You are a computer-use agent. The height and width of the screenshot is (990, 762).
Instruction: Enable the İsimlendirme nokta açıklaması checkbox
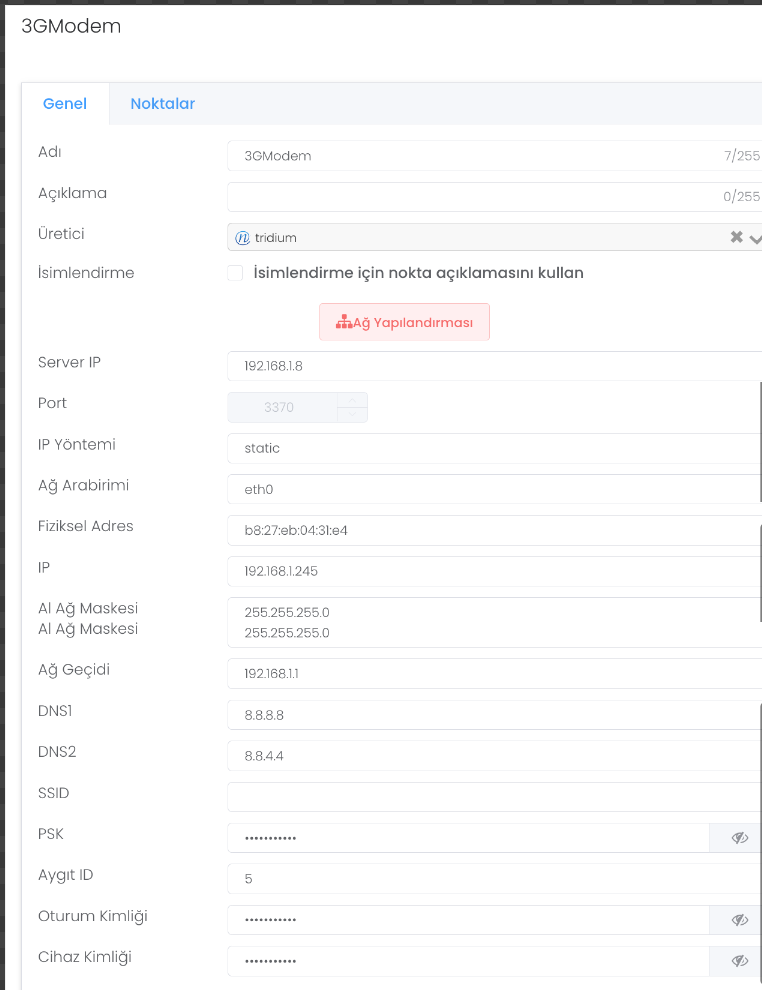[x=235, y=273]
